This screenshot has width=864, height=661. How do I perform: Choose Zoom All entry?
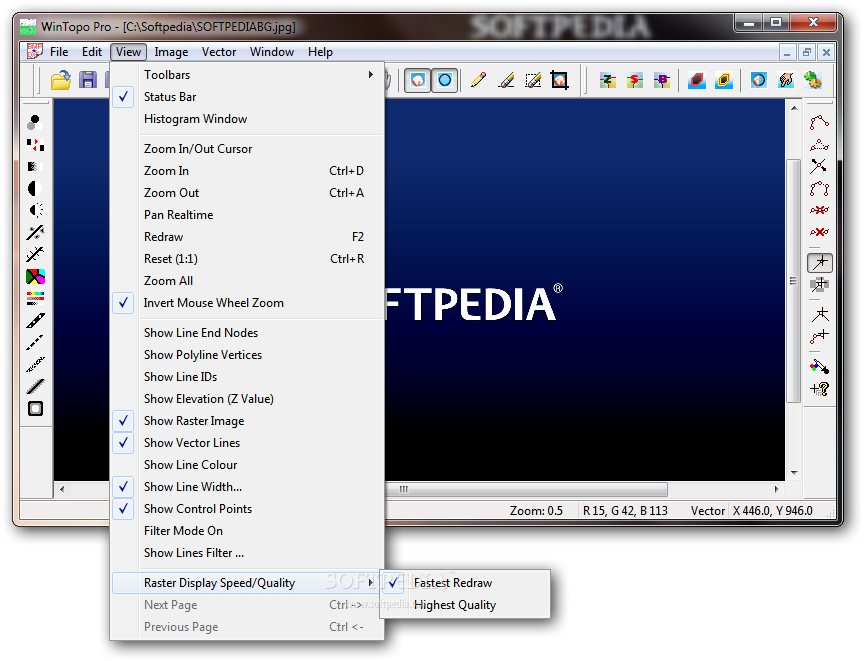tap(247, 281)
